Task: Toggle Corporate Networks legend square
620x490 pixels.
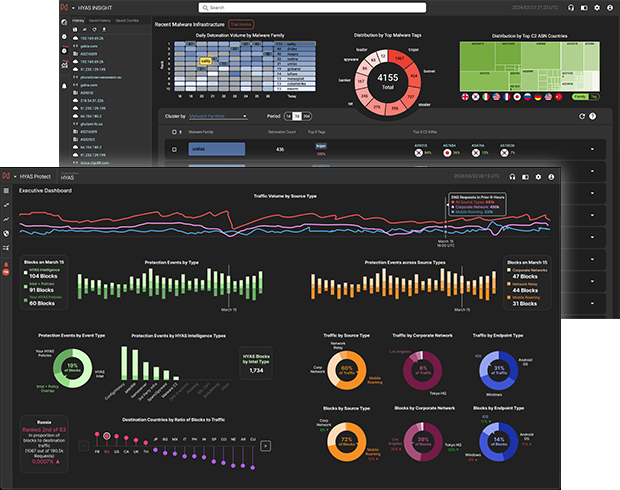Action: 509,270
